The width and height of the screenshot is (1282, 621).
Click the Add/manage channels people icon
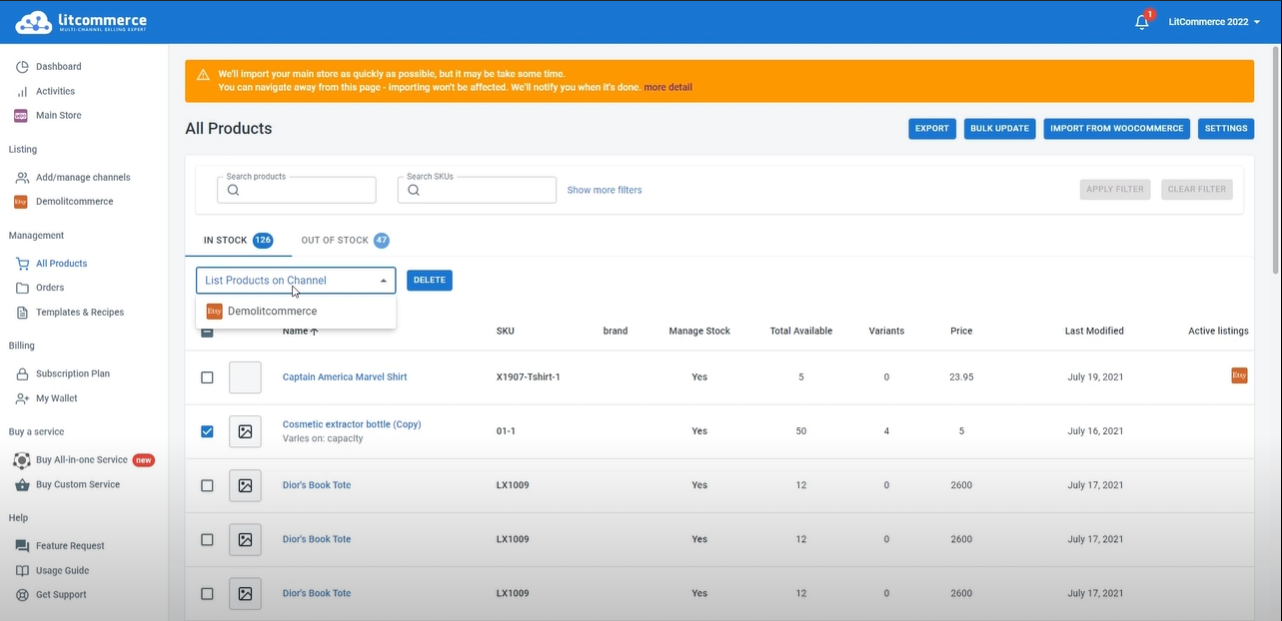click(x=22, y=178)
